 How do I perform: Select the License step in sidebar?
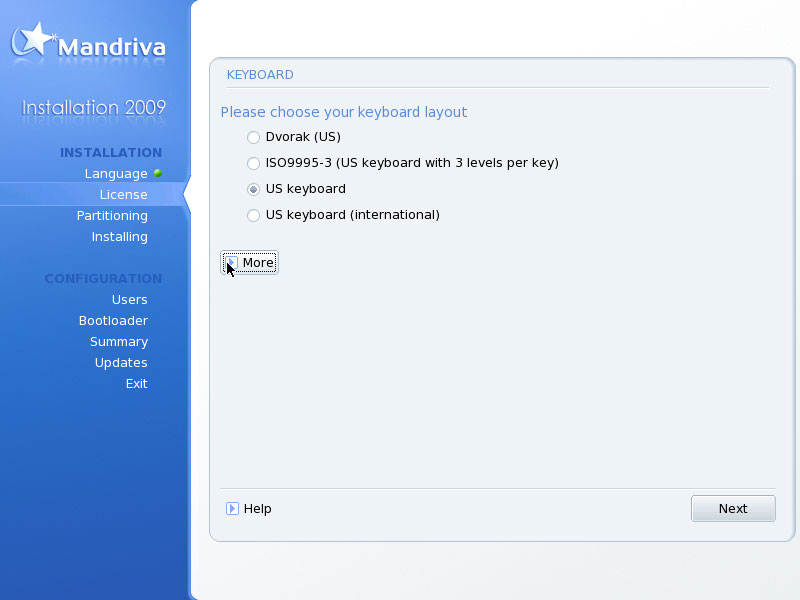point(123,195)
